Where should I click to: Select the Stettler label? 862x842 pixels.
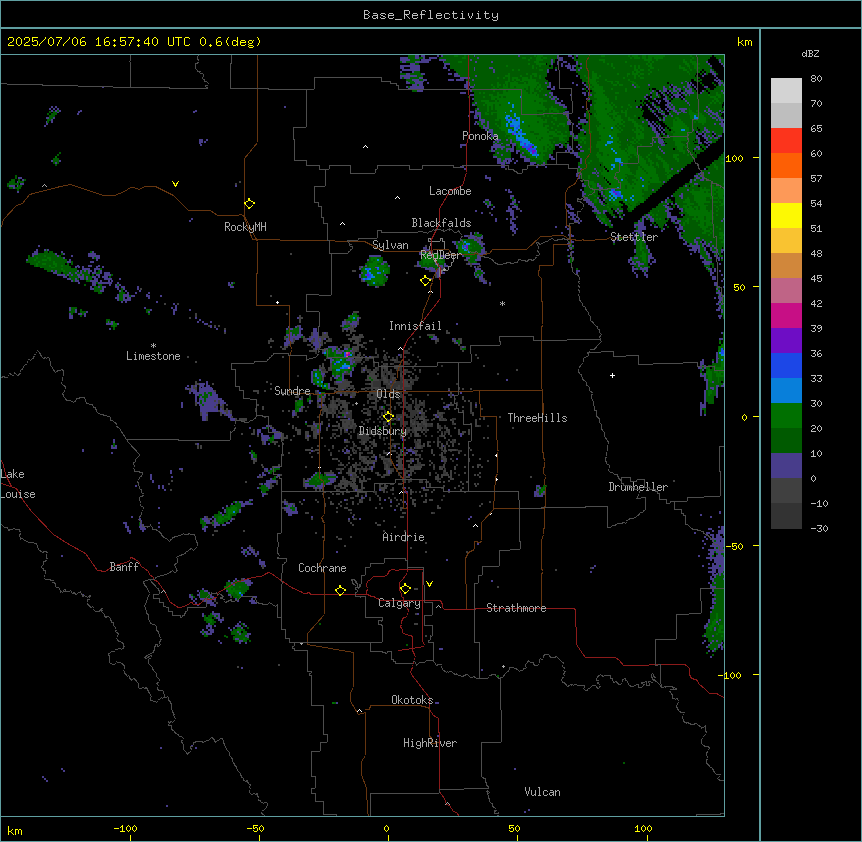634,237
